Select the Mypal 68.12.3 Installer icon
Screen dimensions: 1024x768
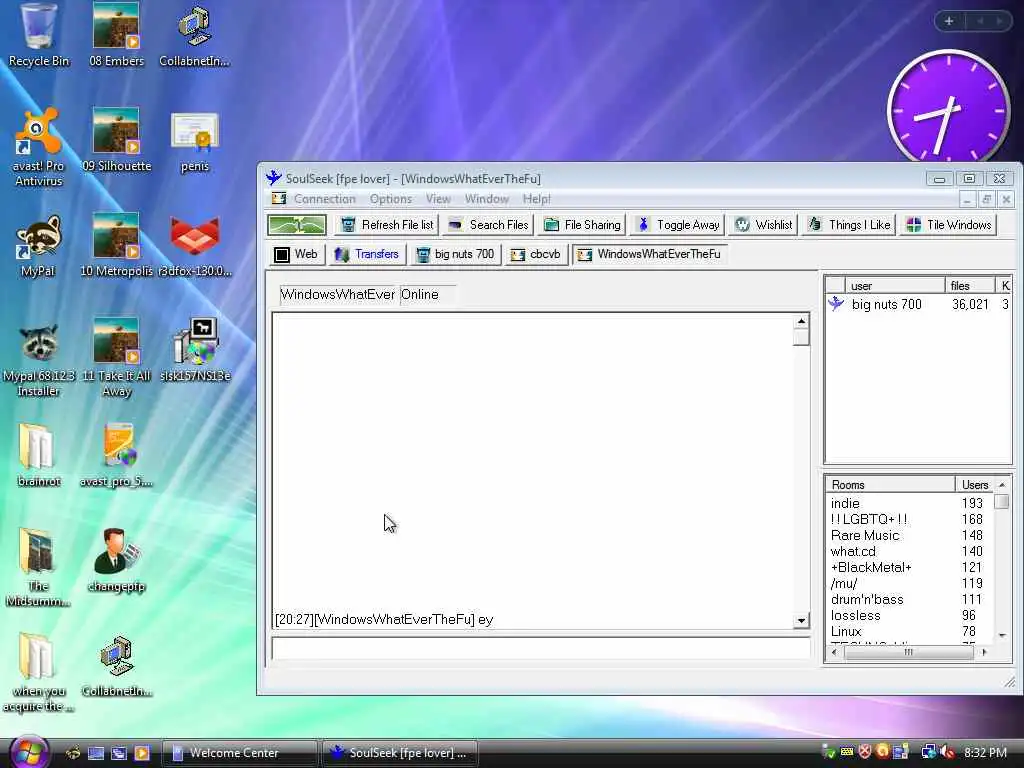[38, 358]
